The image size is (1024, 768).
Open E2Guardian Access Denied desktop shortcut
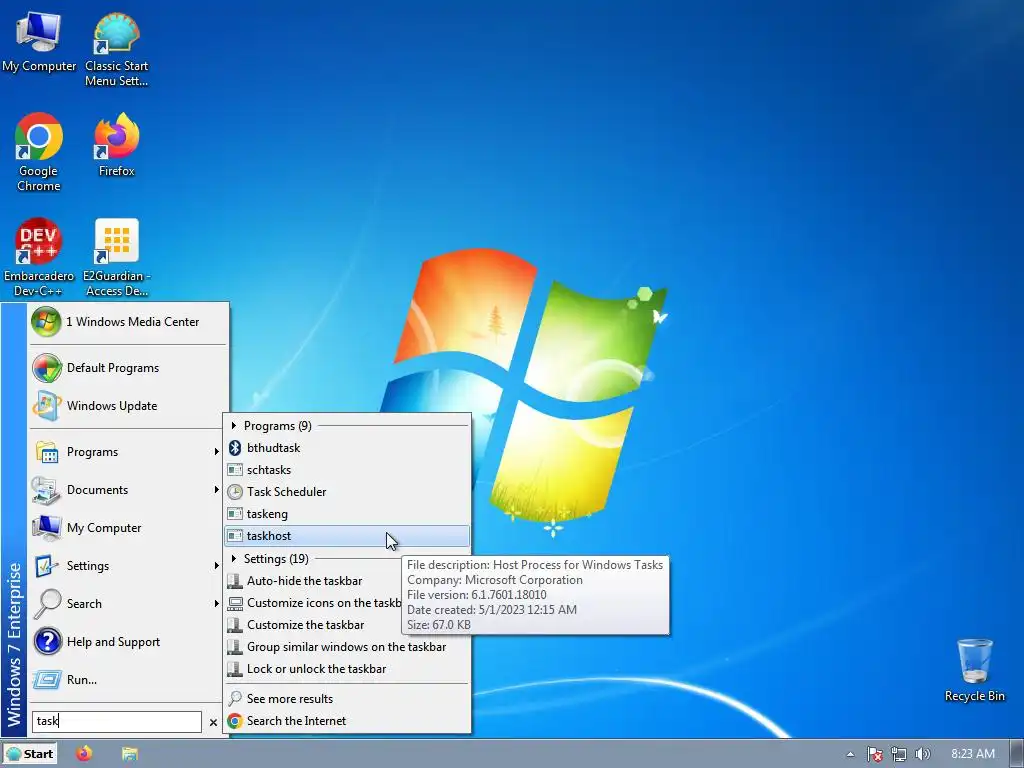(x=116, y=257)
